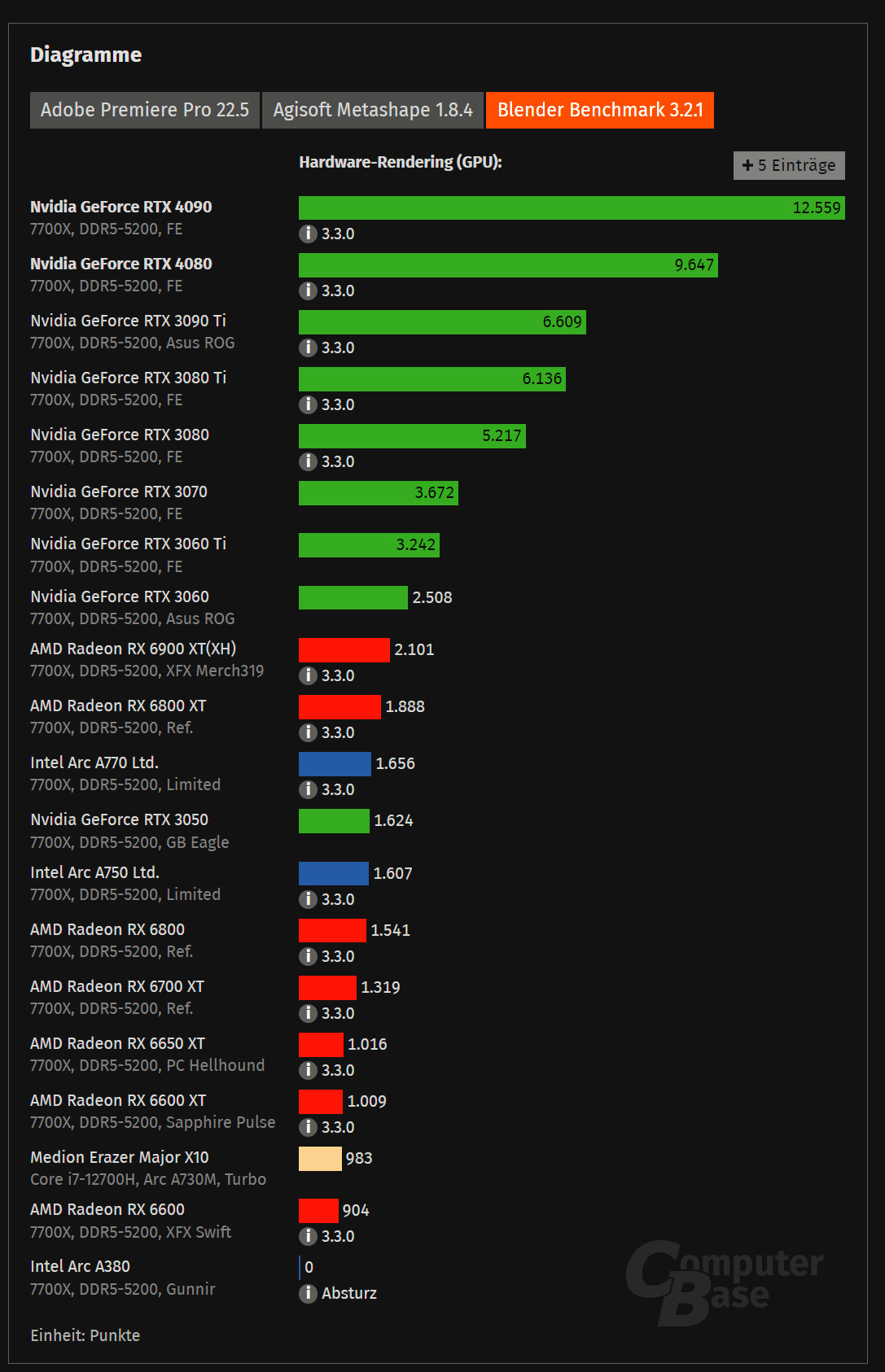Select the Nvidia GeForce RTX 3060 Ti label

pyautogui.click(x=128, y=544)
